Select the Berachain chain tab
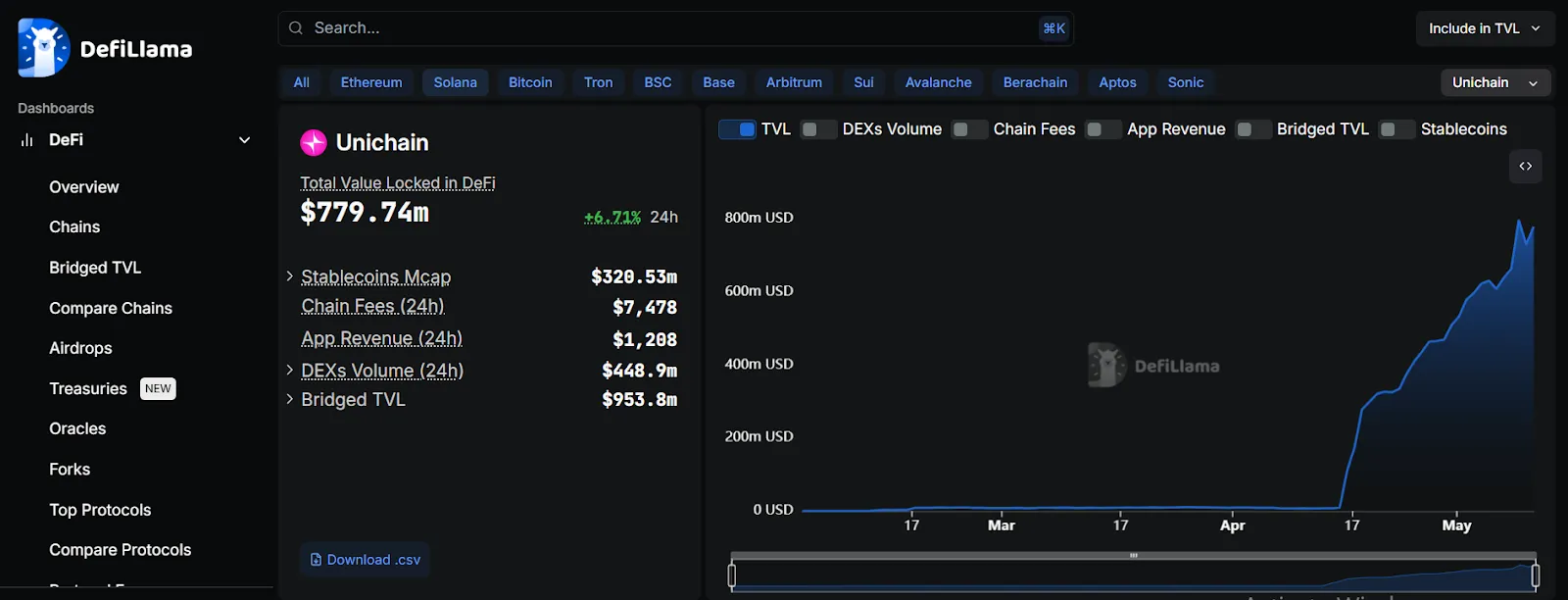The height and width of the screenshot is (600, 1568). 1035,82
